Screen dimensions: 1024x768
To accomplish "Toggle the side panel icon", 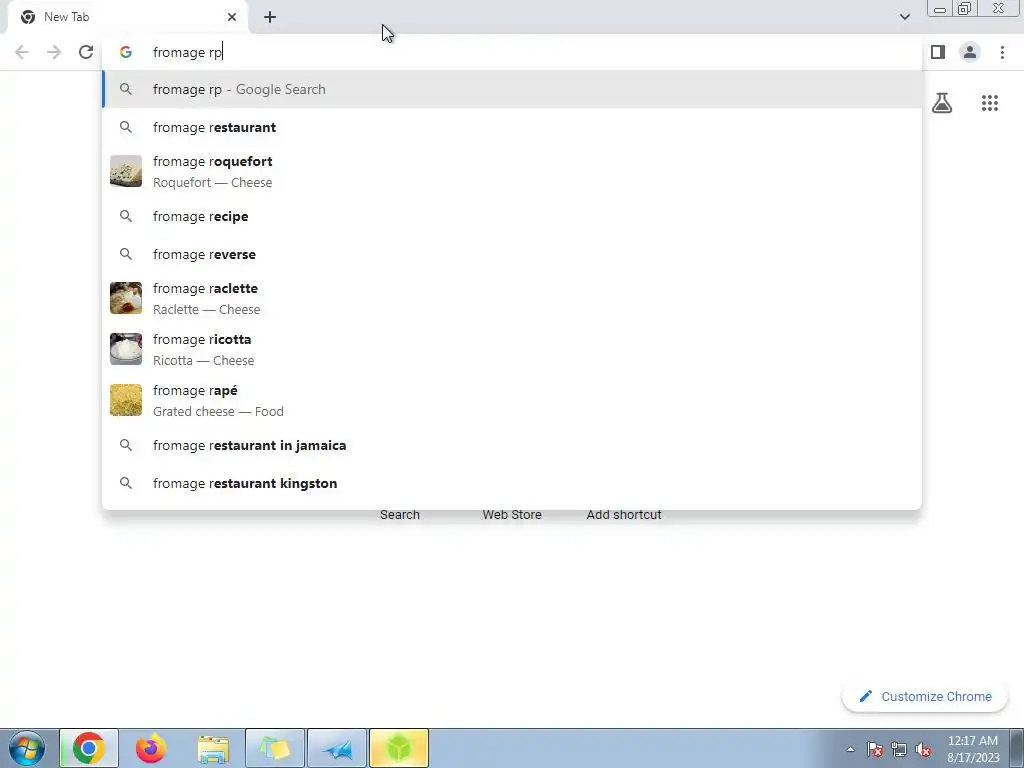I will (x=938, y=52).
